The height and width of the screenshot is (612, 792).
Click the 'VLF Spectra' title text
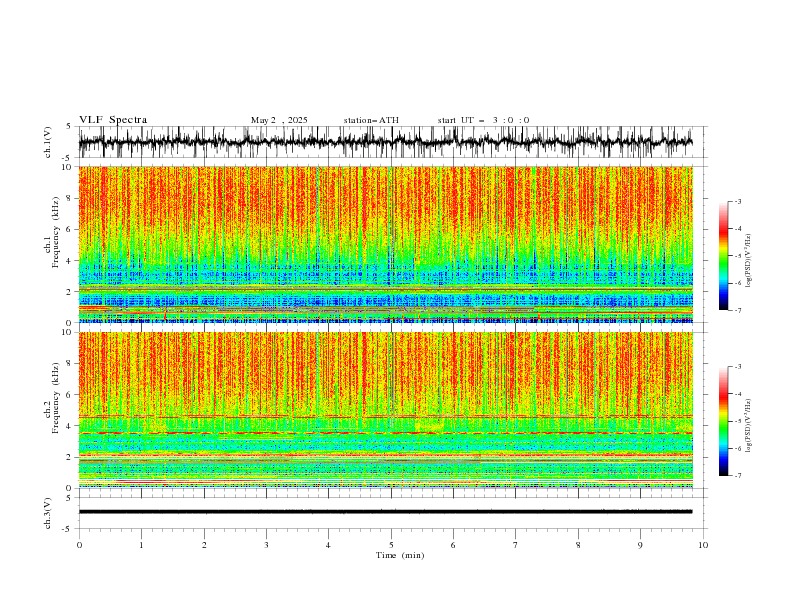pyautogui.click(x=113, y=120)
